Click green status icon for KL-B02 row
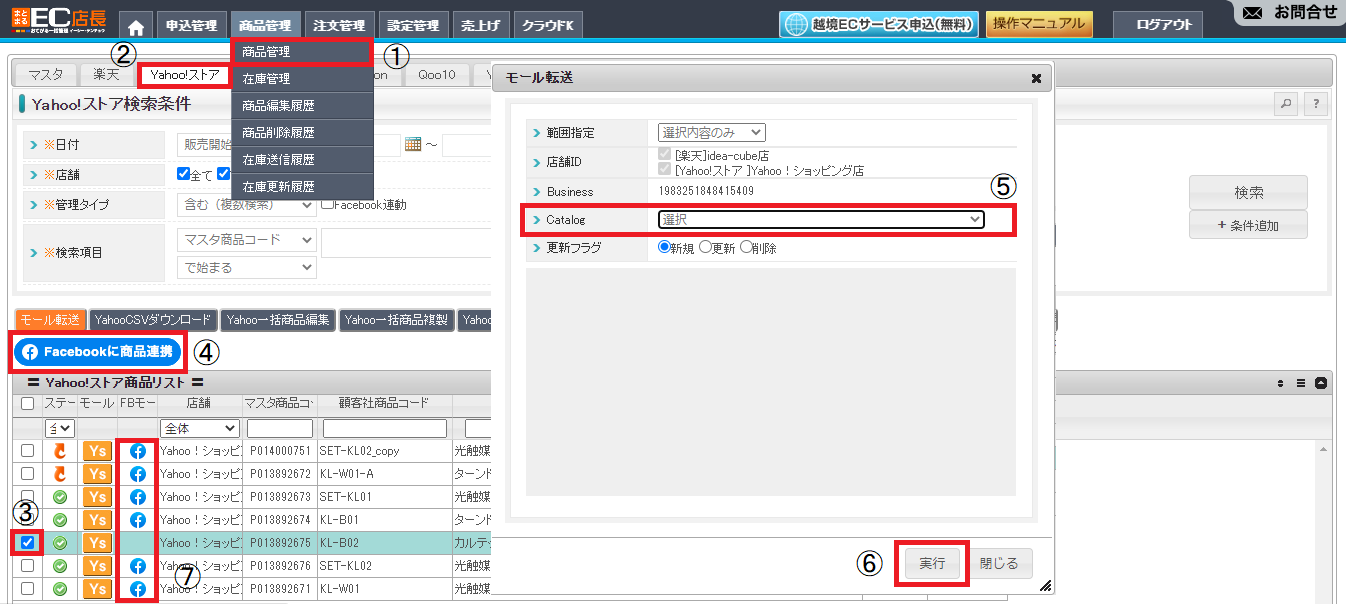Image resolution: width=1346 pixels, height=604 pixels. pyautogui.click(x=60, y=543)
